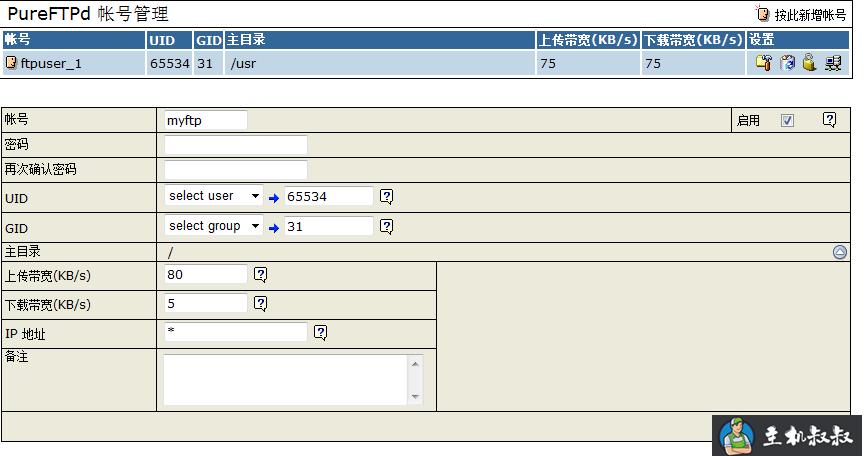Click the 上传带宽(KB/s) column header

point(588,40)
